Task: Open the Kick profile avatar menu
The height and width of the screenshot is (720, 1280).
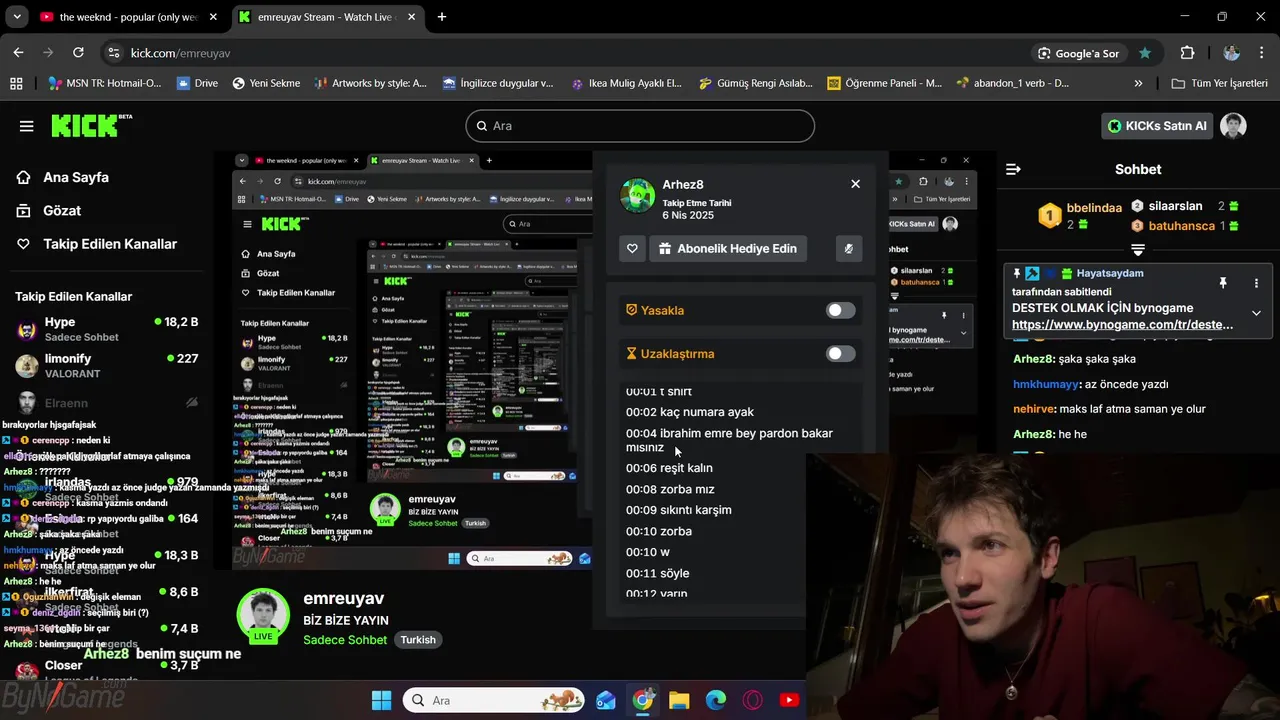Action: (1233, 126)
